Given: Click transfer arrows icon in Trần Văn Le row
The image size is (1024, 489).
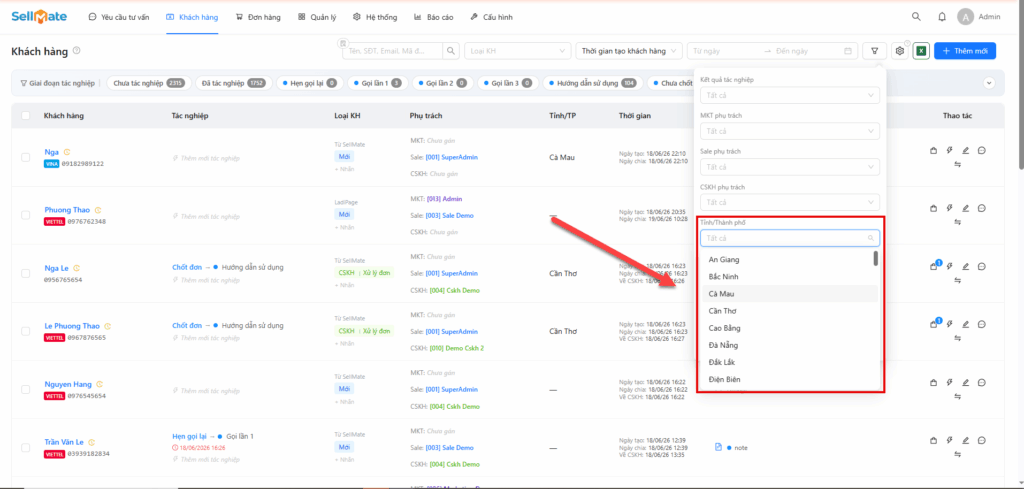Looking at the screenshot, I should pyautogui.click(x=957, y=454).
